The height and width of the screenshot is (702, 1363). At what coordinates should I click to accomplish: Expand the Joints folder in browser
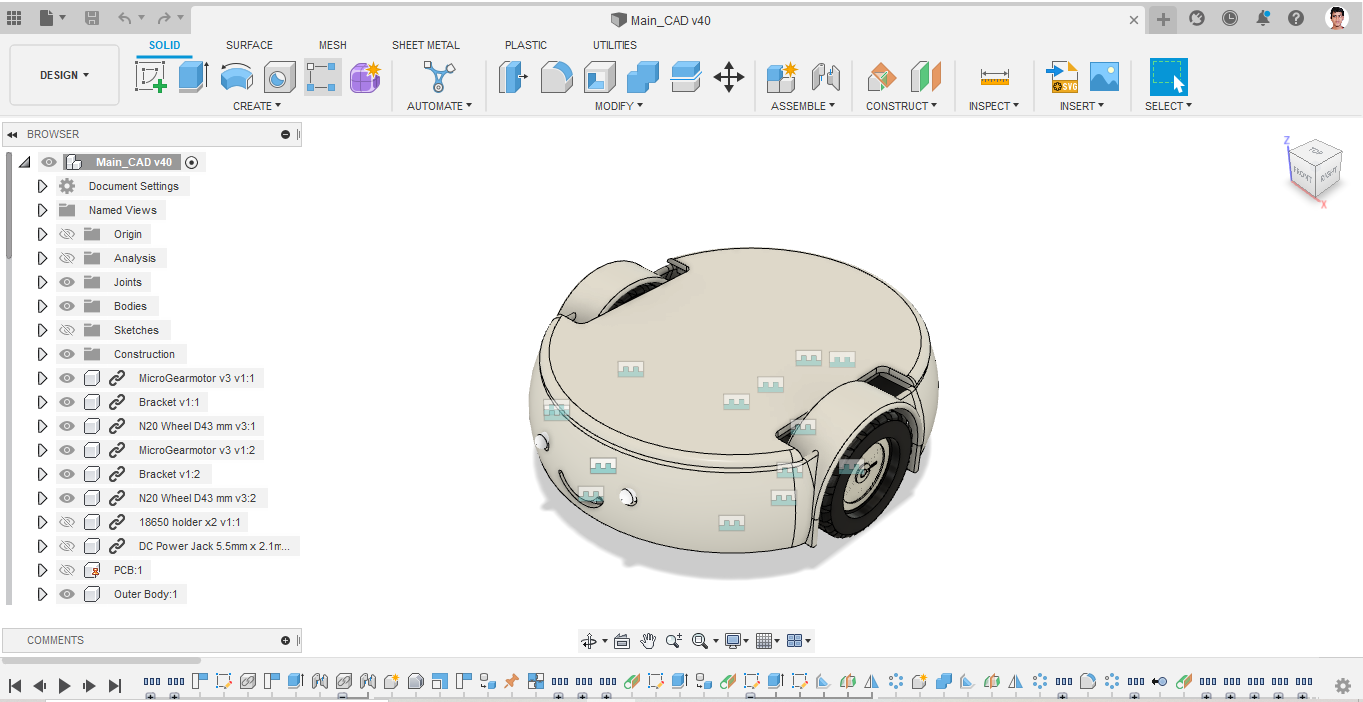pos(41,281)
